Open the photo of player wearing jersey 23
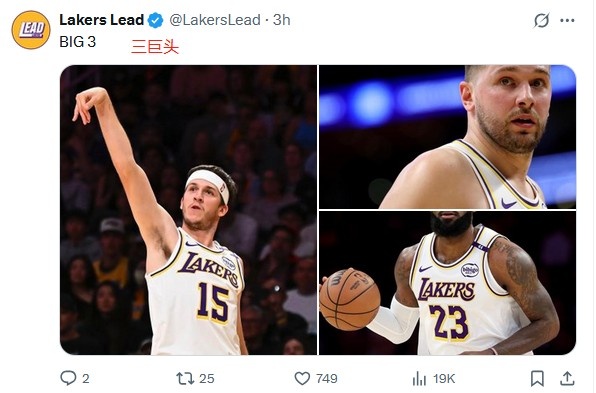 click(x=447, y=283)
